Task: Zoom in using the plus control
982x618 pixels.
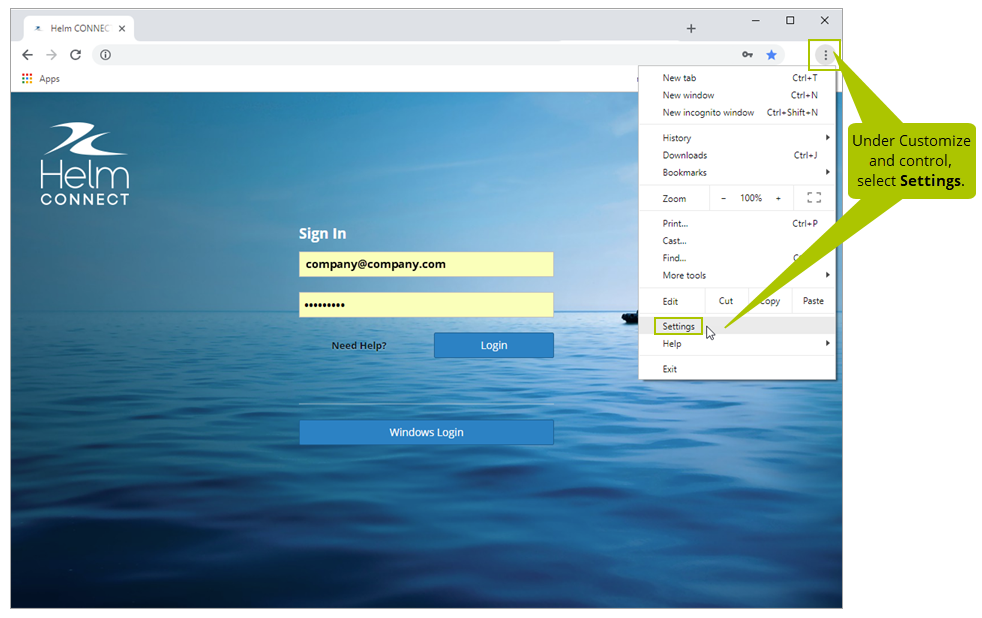Action: pyautogui.click(x=777, y=198)
